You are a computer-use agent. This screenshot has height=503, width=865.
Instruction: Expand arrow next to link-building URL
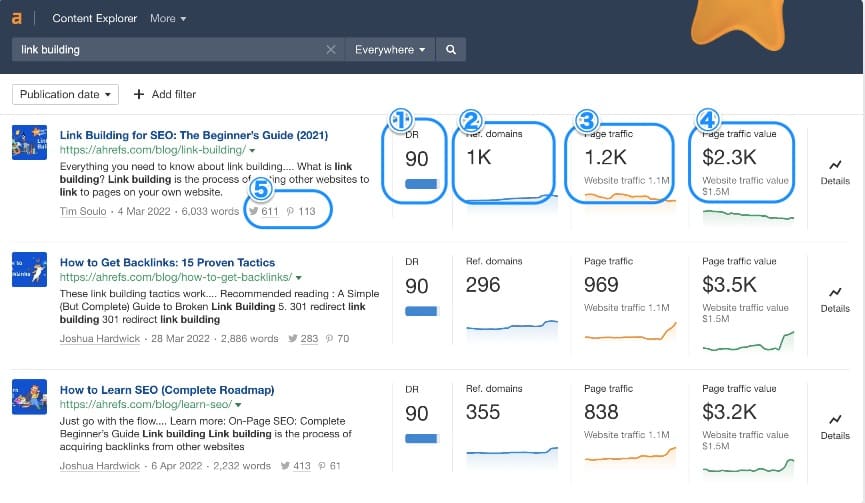[x=252, y=151]
